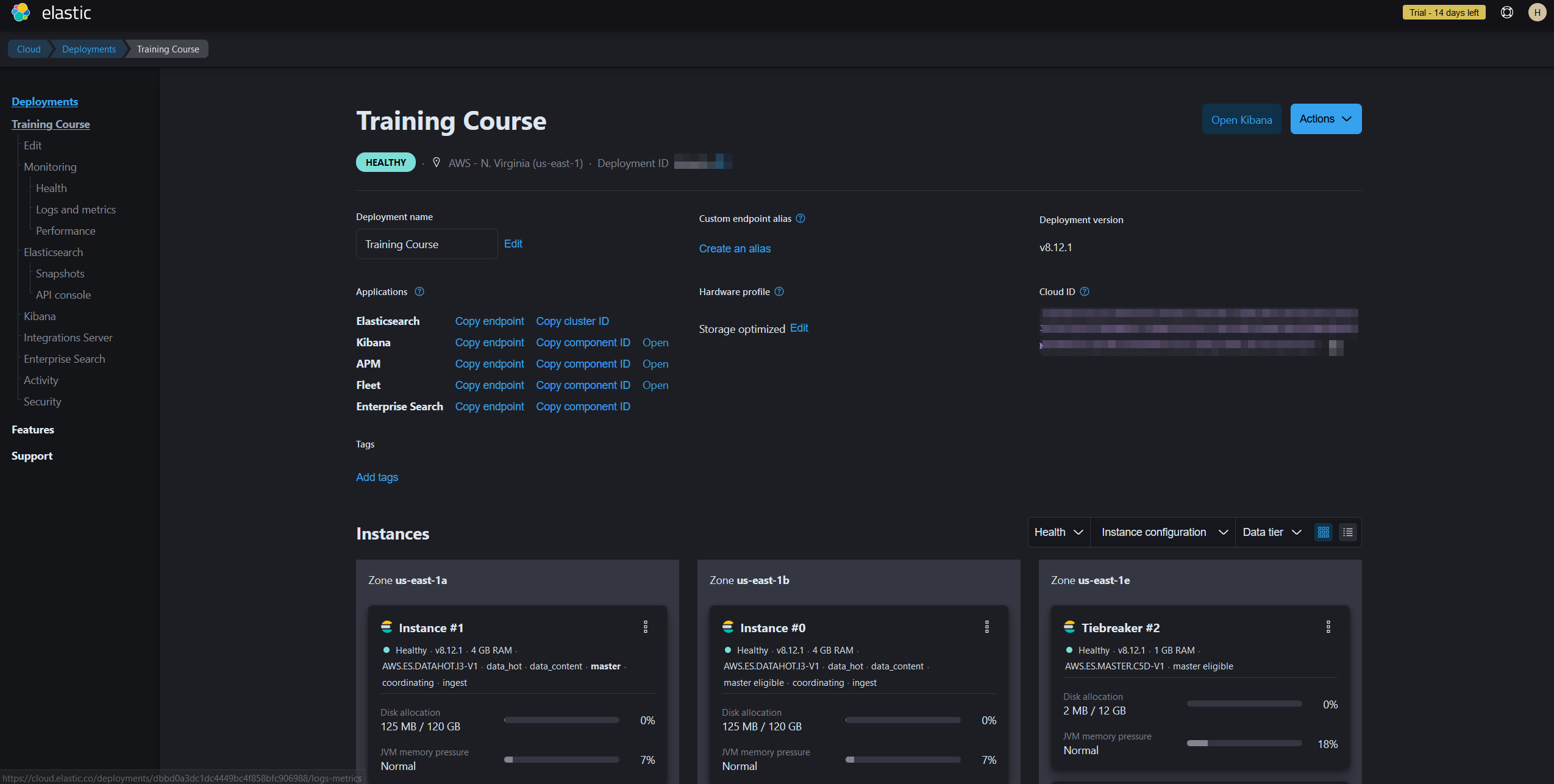Image resolution: width=1554 pixels, height=784 pixels.
Task: Switch instances to grid view
Action: pyautogui.click(x=1324, y=532)
